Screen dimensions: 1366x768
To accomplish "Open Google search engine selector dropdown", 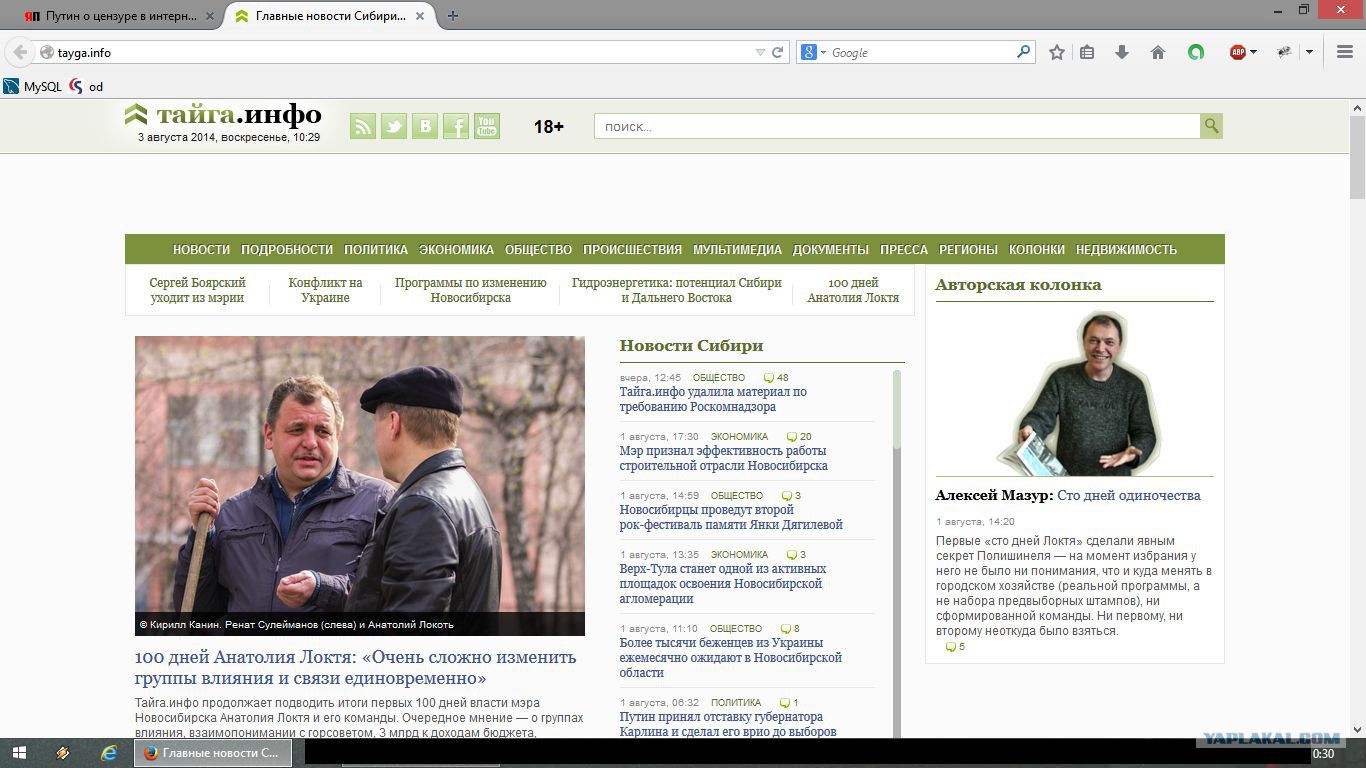I will click(x=823, y=52).
